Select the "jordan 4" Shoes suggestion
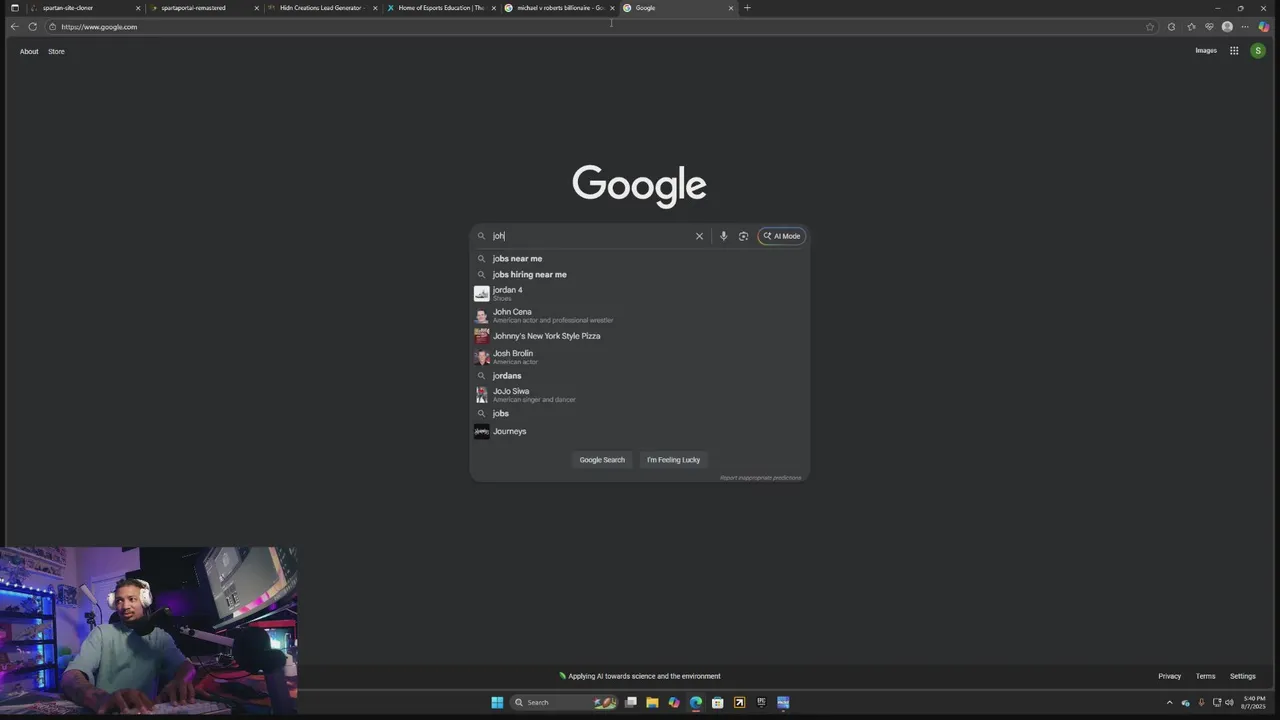The height and width of the screenshot is (720, 1280). tap(639, 293)
